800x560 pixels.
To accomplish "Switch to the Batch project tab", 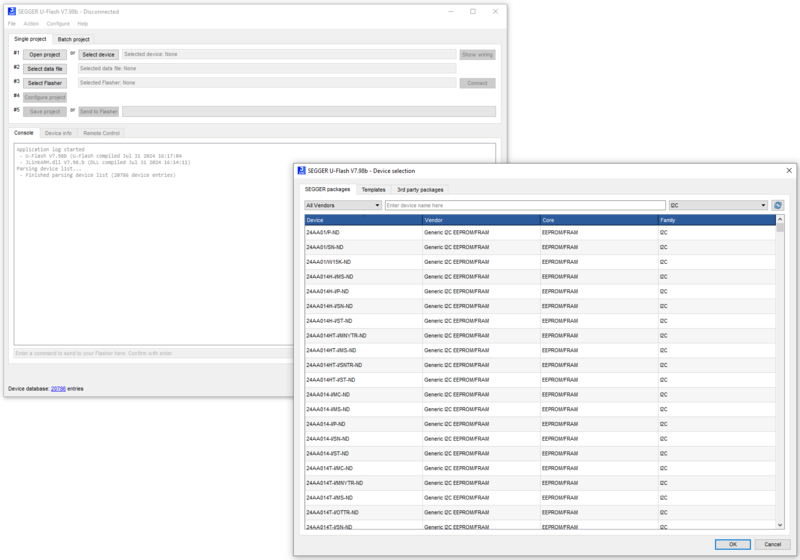I will pyautogui.click(x=73, y=39).
